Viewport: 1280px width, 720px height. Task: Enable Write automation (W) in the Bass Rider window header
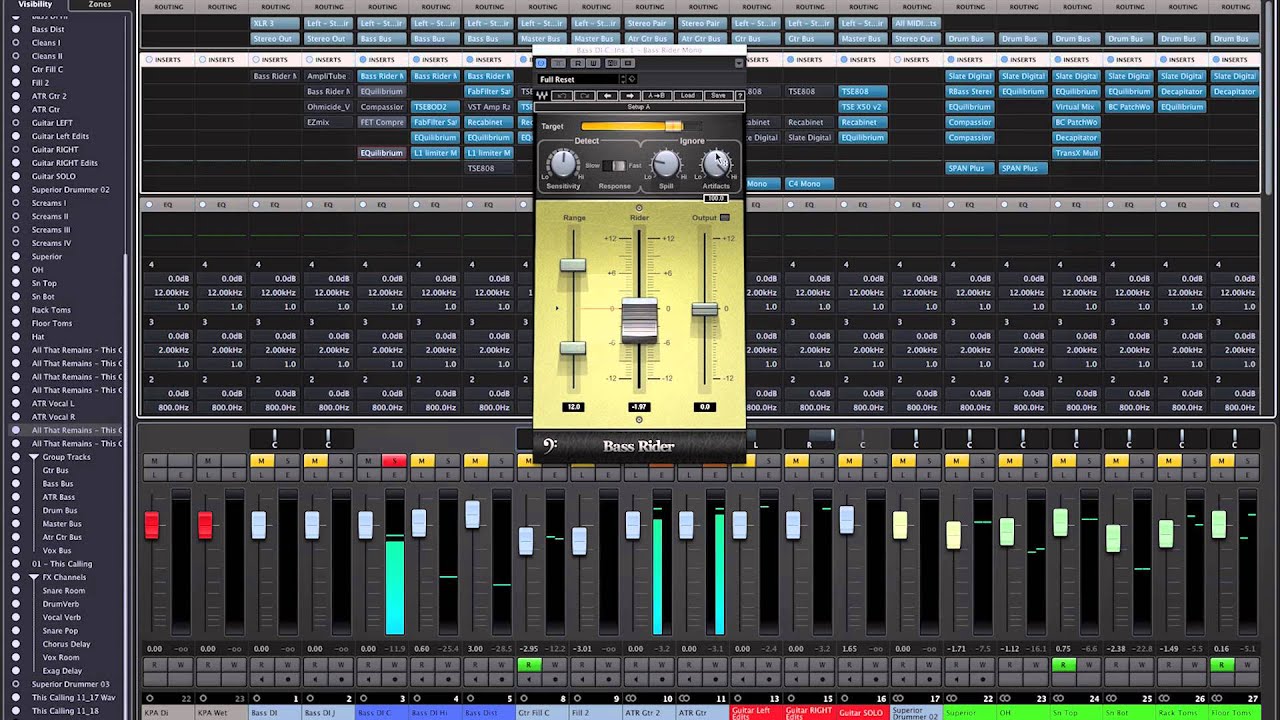tap(593, 63)
